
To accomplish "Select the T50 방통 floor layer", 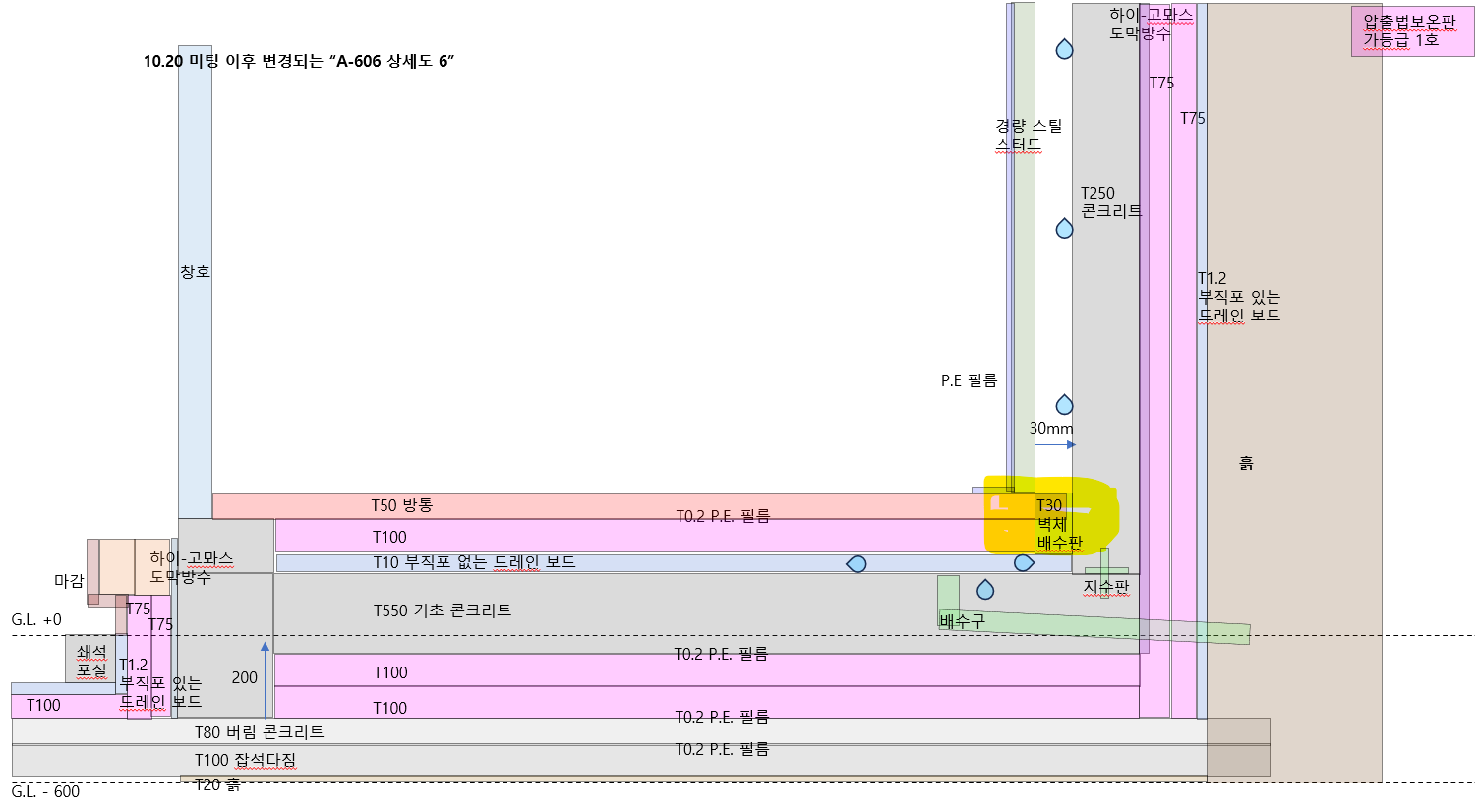I will click(x=590, y=506).
